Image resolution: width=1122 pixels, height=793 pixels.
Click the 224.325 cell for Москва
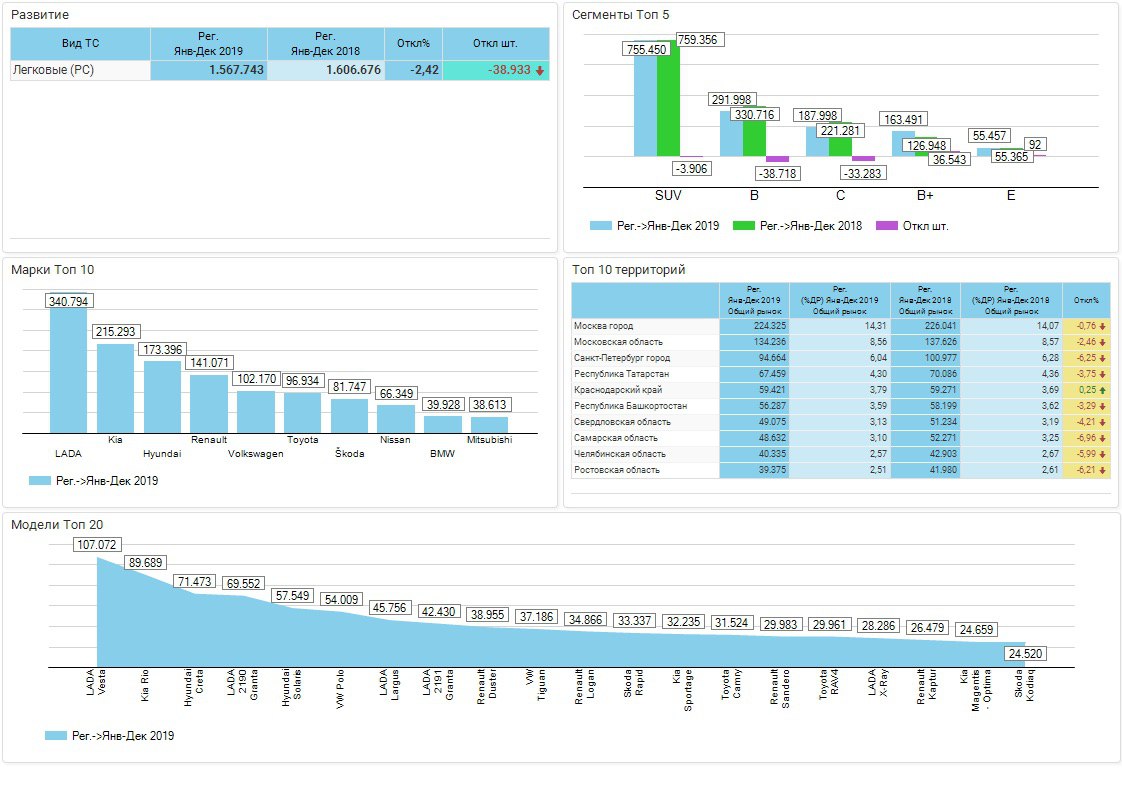pos(755,326)
